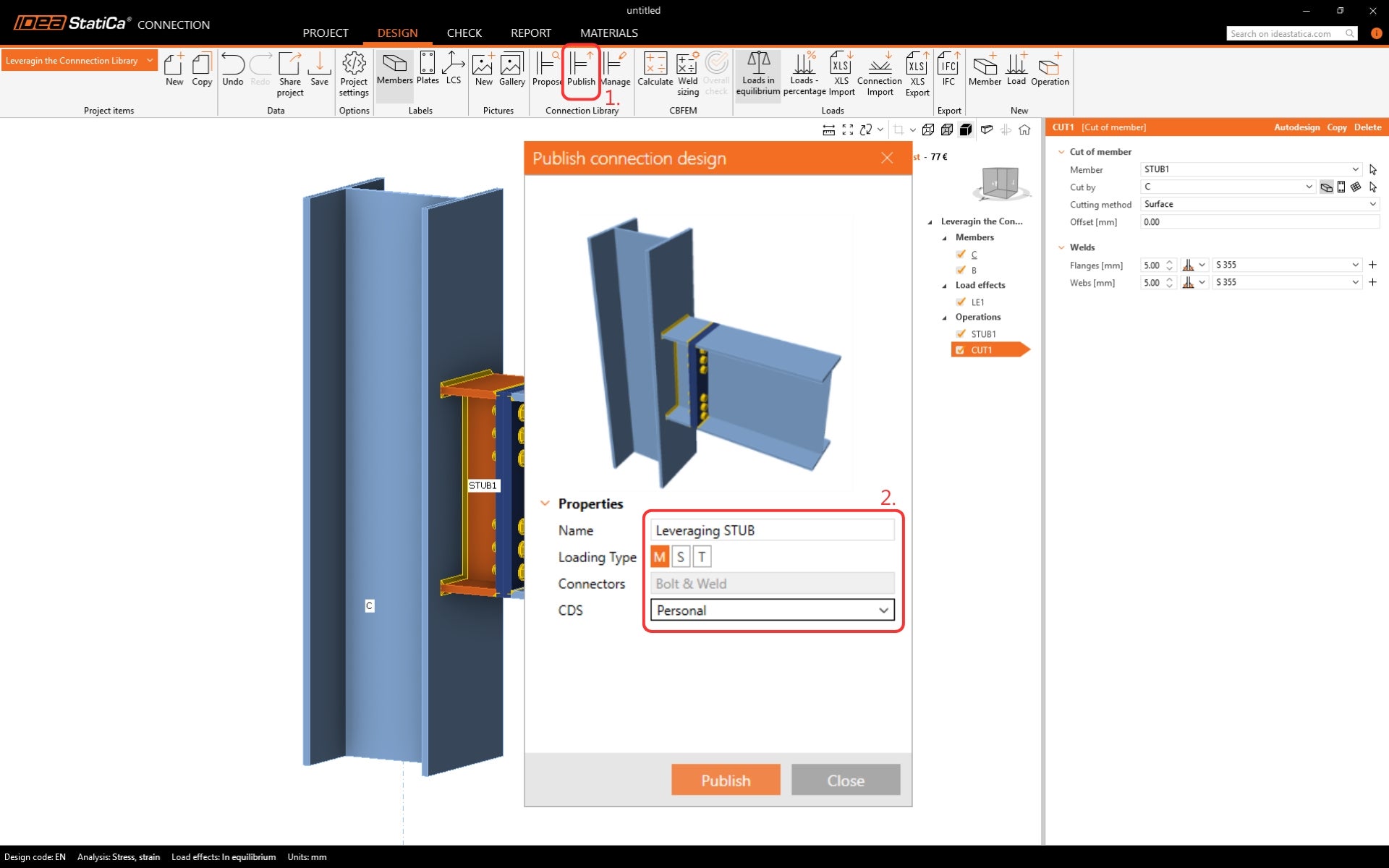Open the MATERIALS tab
The image size is (1389, 868).
pos(608,33)
